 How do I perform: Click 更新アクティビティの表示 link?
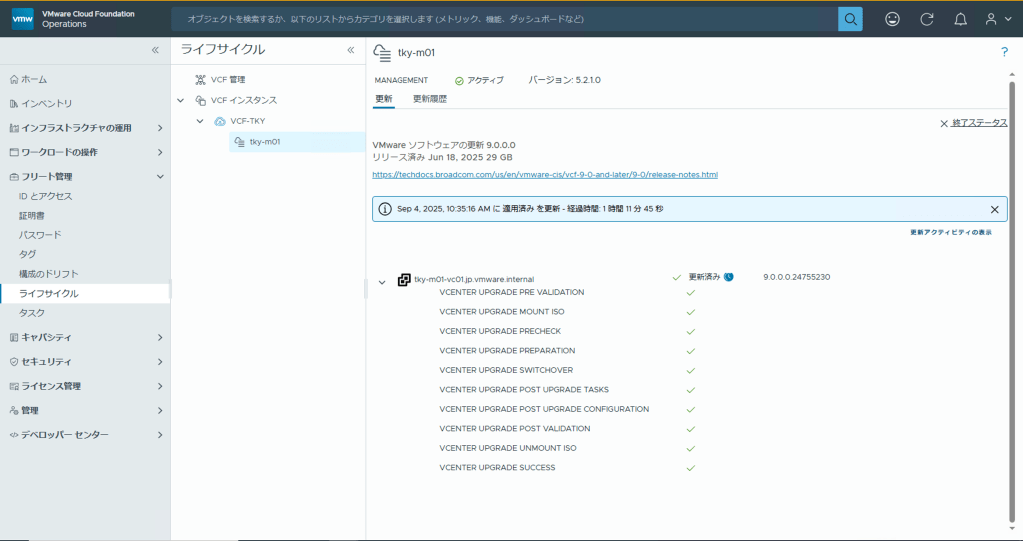pos(951,232)
